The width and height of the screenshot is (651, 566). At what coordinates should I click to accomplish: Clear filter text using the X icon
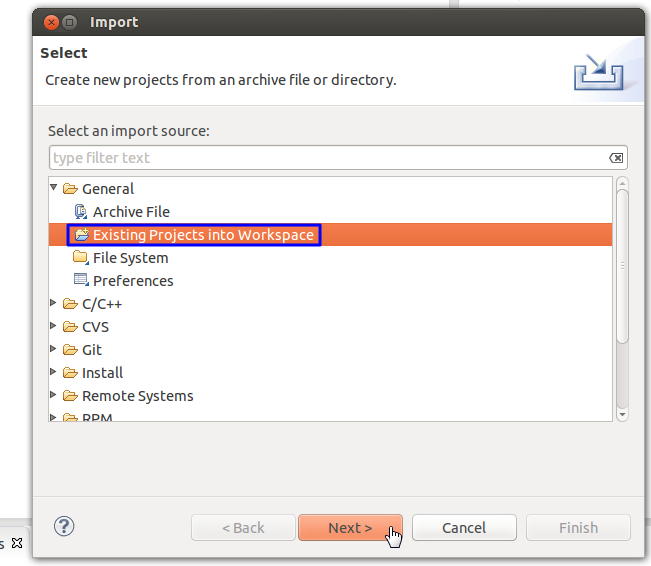point(616,158)
